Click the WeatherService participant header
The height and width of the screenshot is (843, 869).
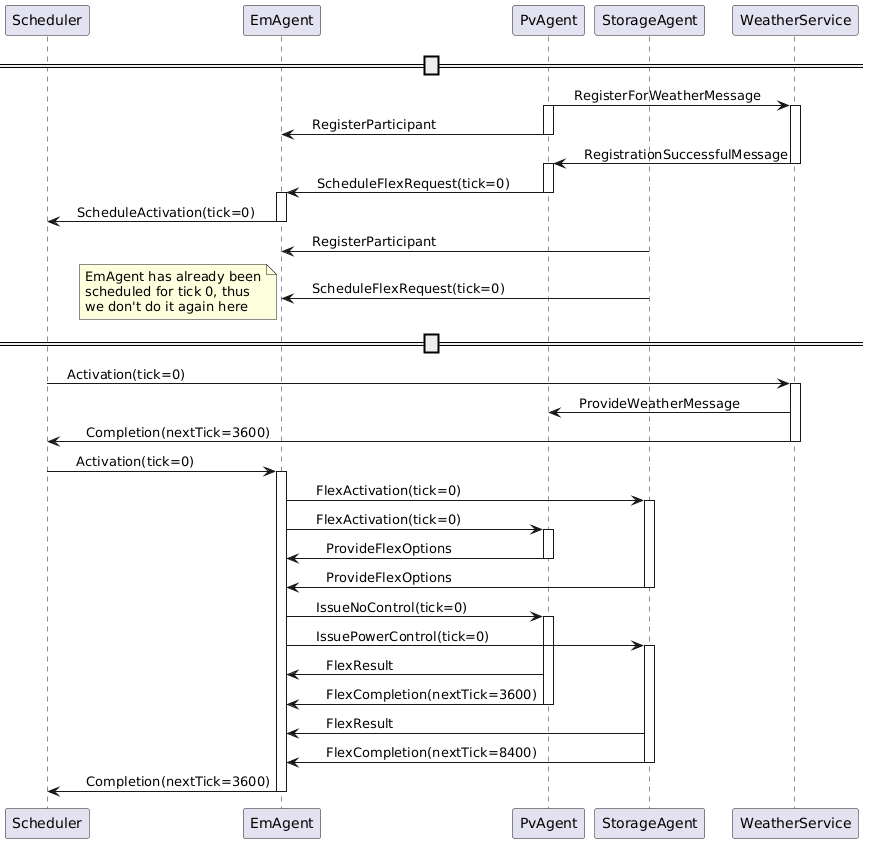coord(794,20)
